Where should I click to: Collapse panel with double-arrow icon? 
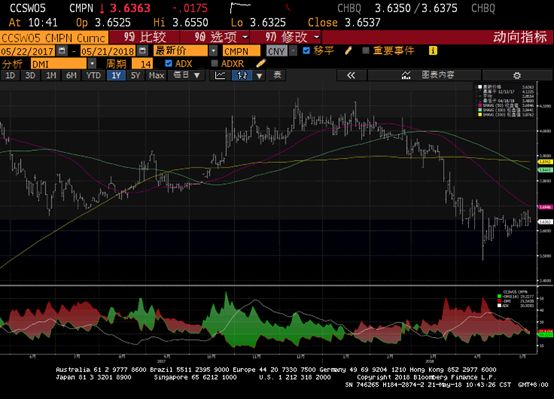pyautogui.click(x=351, y=75)
